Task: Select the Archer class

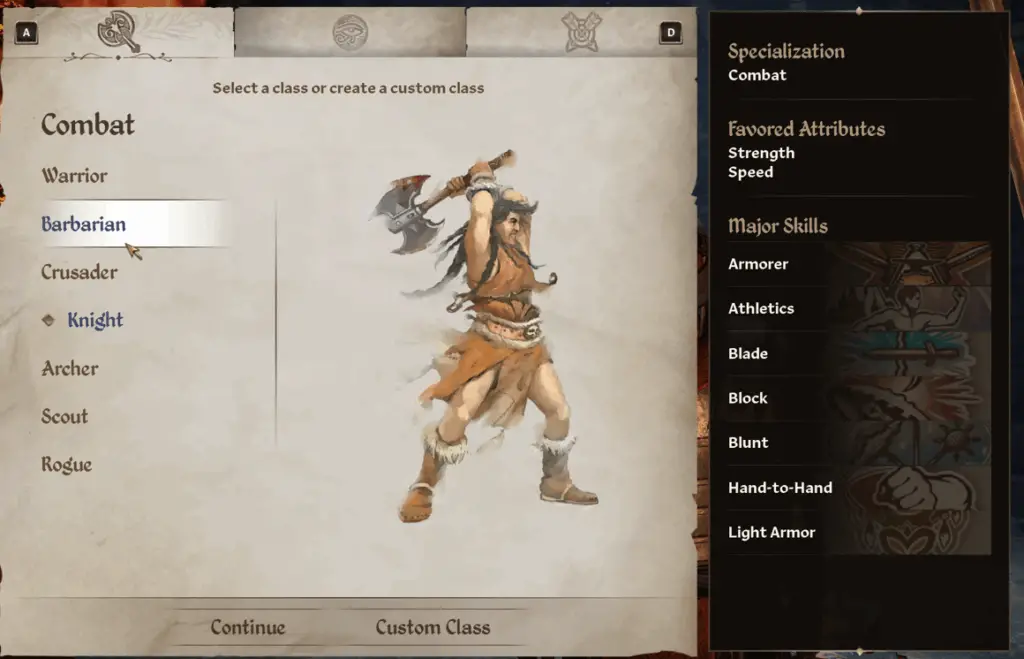Action: [x=70, y=368]
